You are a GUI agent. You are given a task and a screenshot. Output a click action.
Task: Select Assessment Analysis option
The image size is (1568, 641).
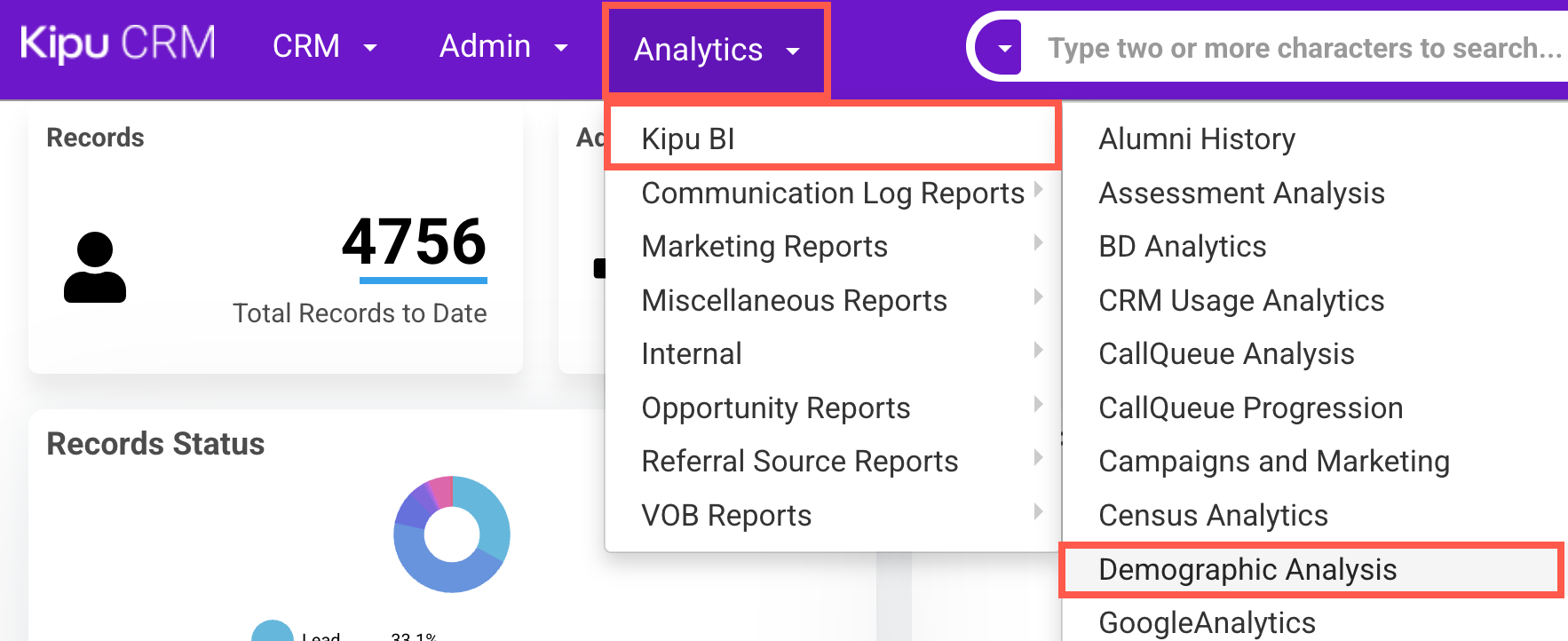tap(1241, 194)
